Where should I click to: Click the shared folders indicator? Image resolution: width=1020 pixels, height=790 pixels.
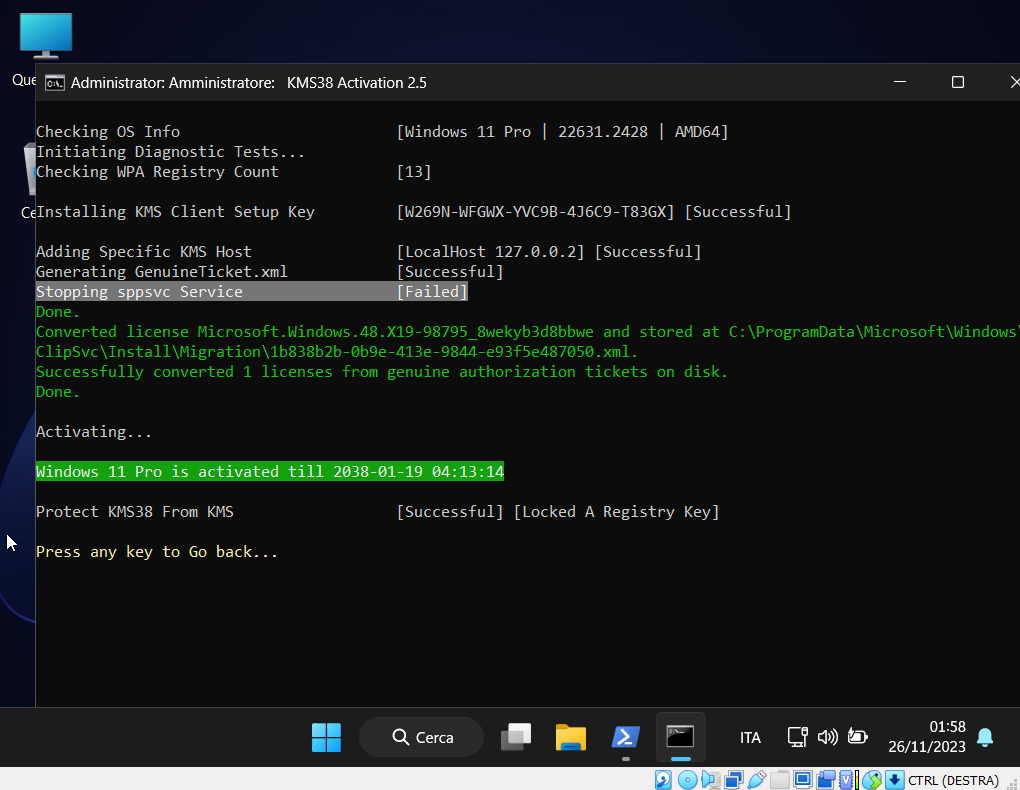[780, 780]
